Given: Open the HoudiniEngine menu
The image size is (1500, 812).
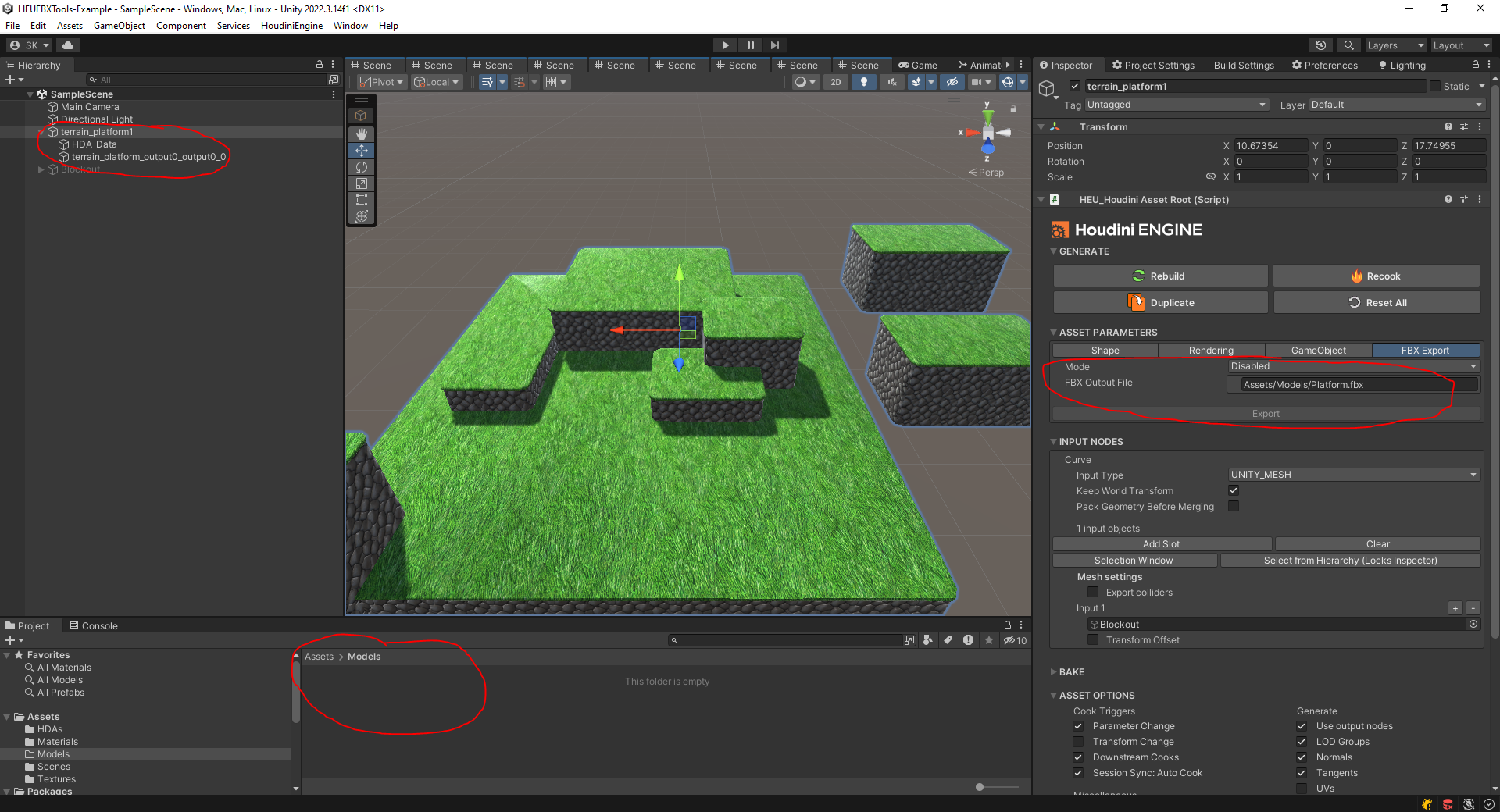Looking at the screenshot, I should coord(291,26).
